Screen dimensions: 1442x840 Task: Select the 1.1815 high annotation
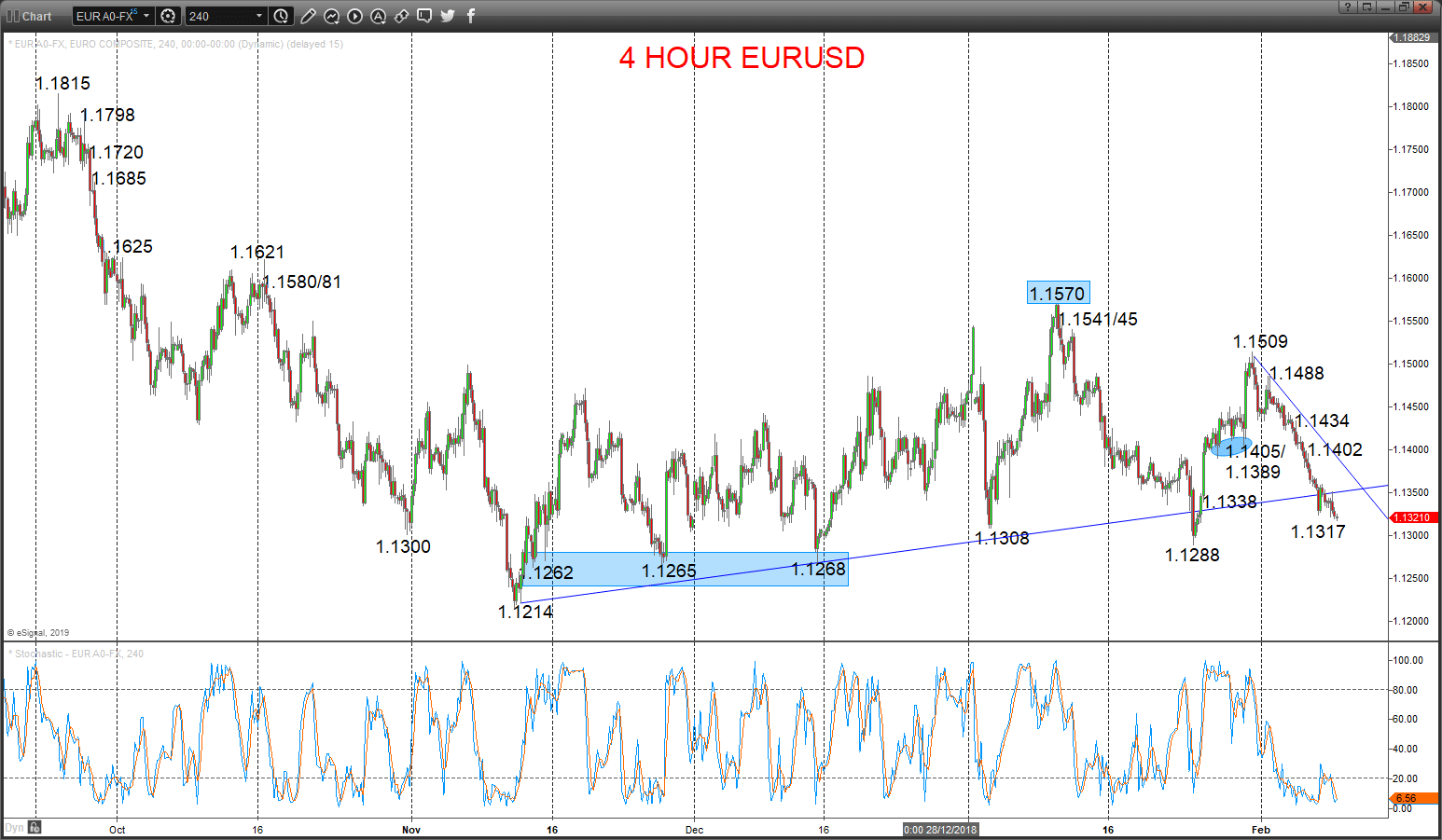(62, 83)
